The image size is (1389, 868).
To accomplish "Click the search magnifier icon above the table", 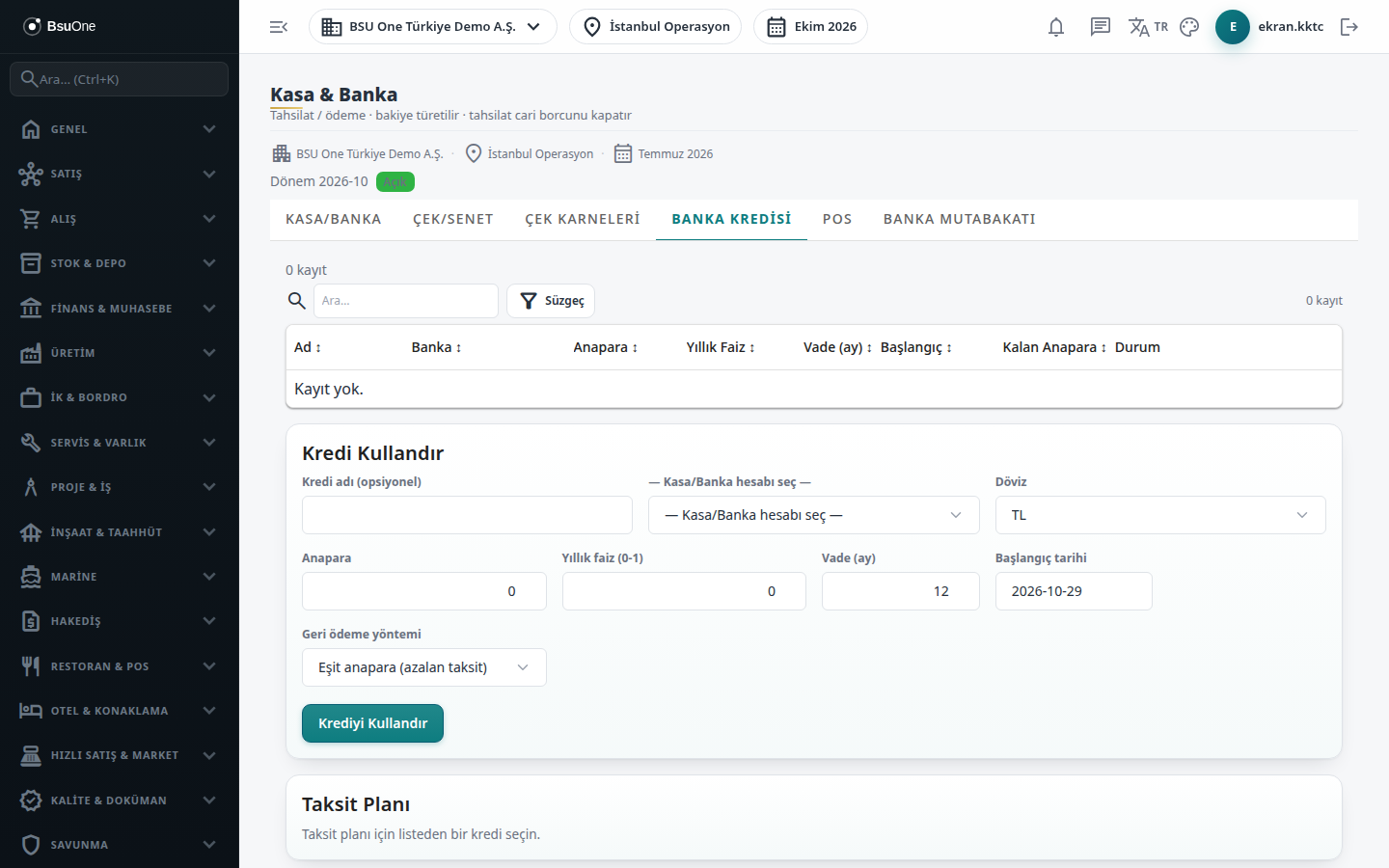I will (x=297, y=301).
